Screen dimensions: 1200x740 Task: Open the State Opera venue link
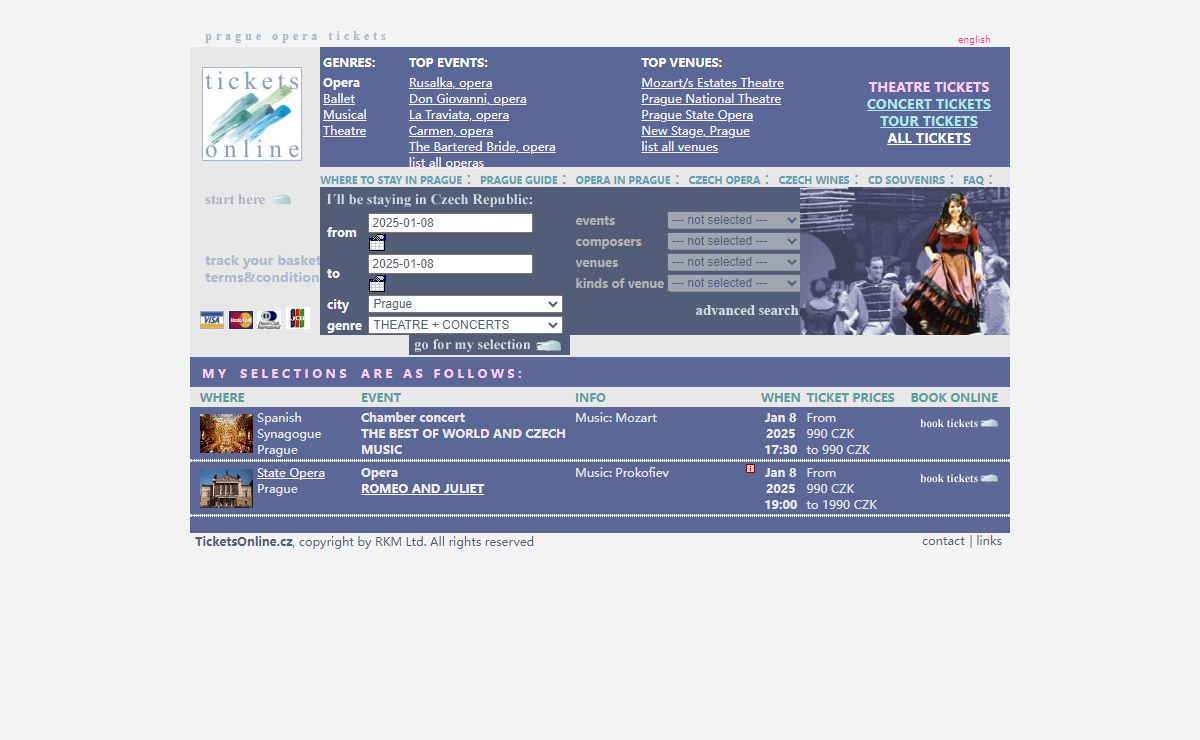click(291, 473)
